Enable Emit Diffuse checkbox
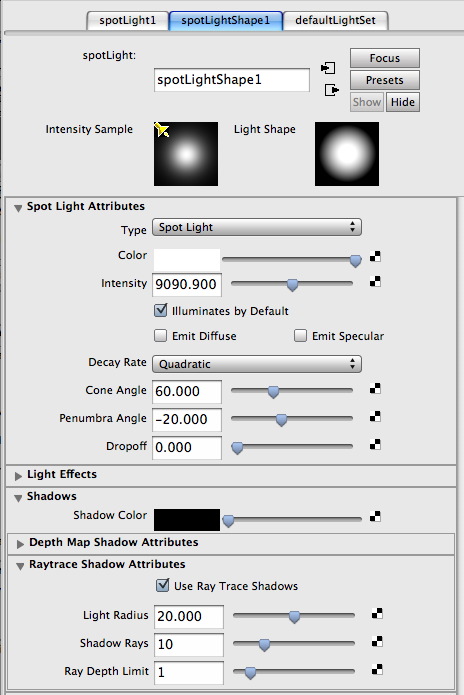 160,336
